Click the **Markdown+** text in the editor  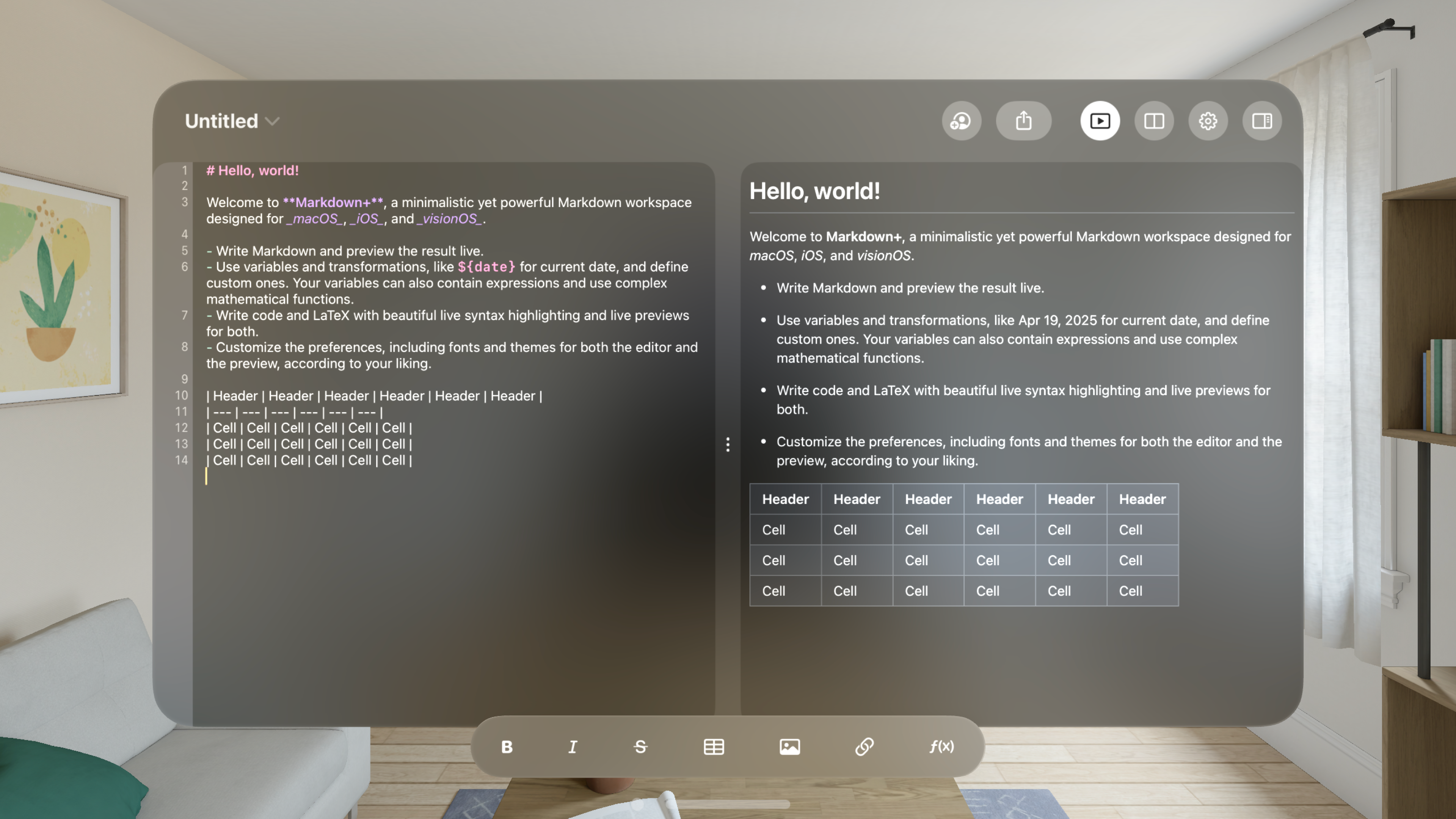tap(333, 202)
